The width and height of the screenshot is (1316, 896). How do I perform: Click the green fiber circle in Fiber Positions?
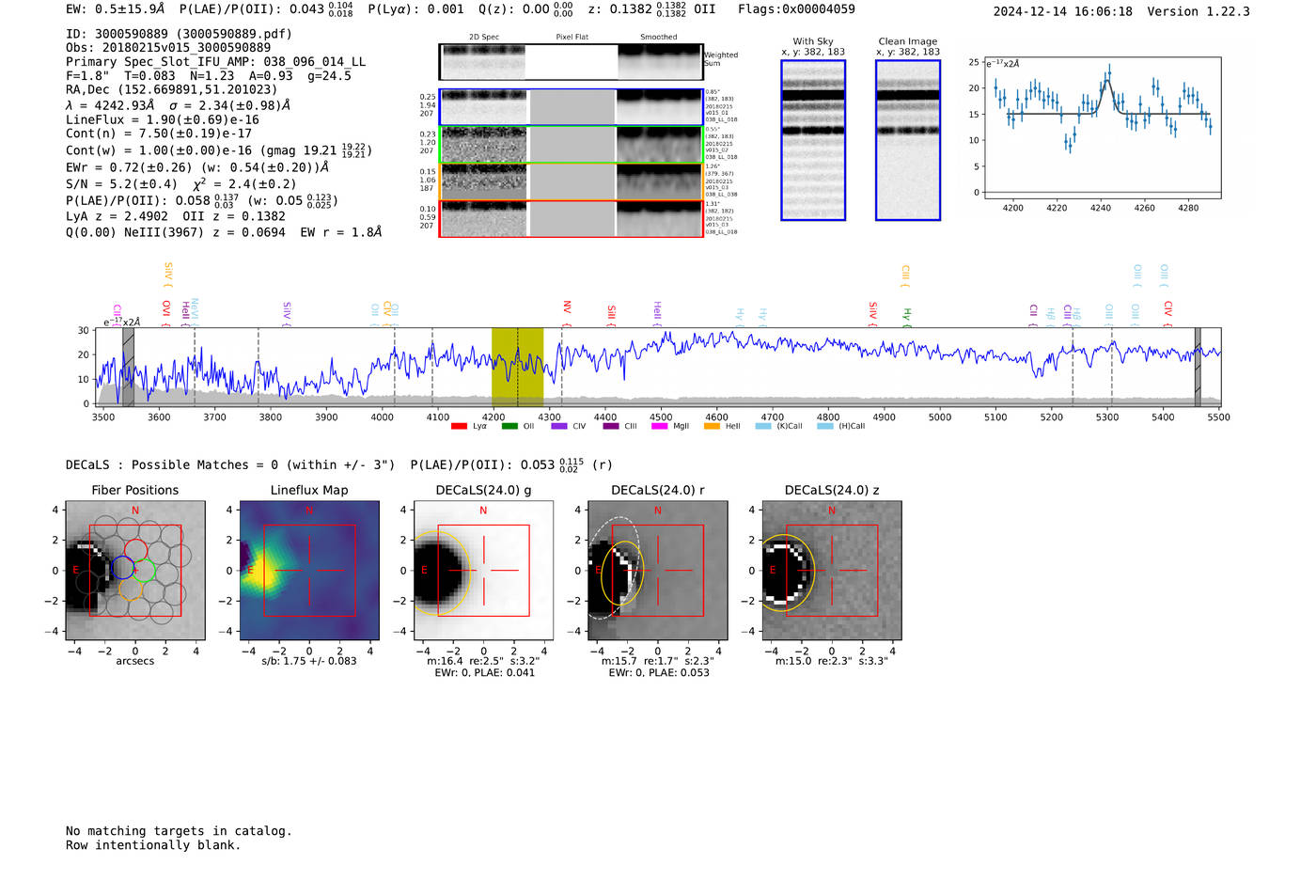coord(144,570)
